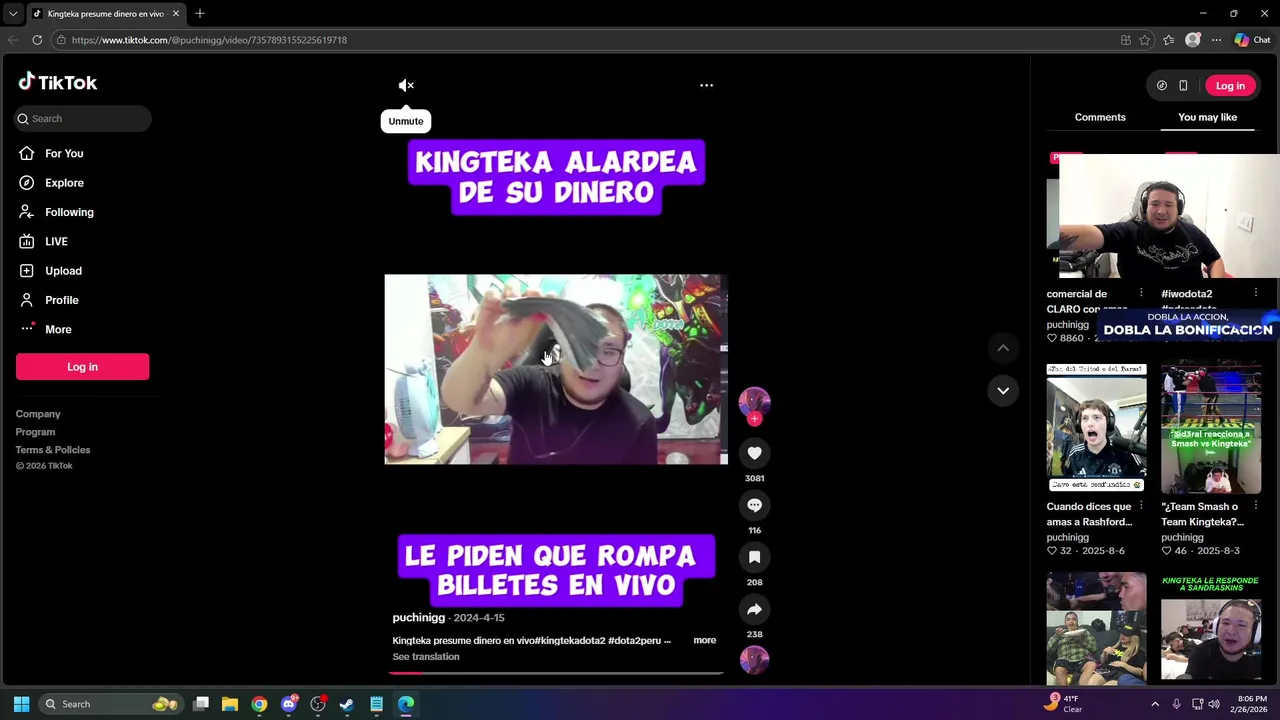Open the Upload page
Image resolution: width=1280 pixels, height=720 pixels.
(x=63, y=270)
